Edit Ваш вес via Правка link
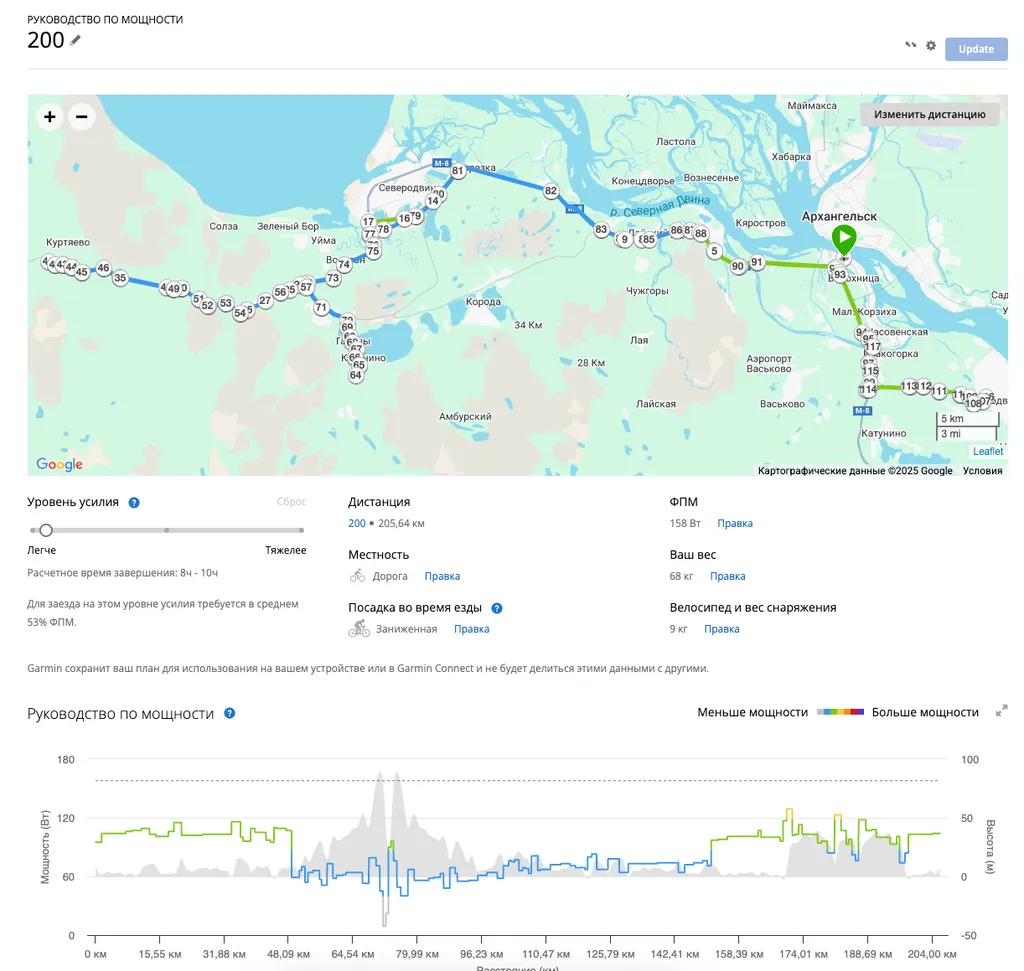The image size is (1024, 971). tap(727, 576)
